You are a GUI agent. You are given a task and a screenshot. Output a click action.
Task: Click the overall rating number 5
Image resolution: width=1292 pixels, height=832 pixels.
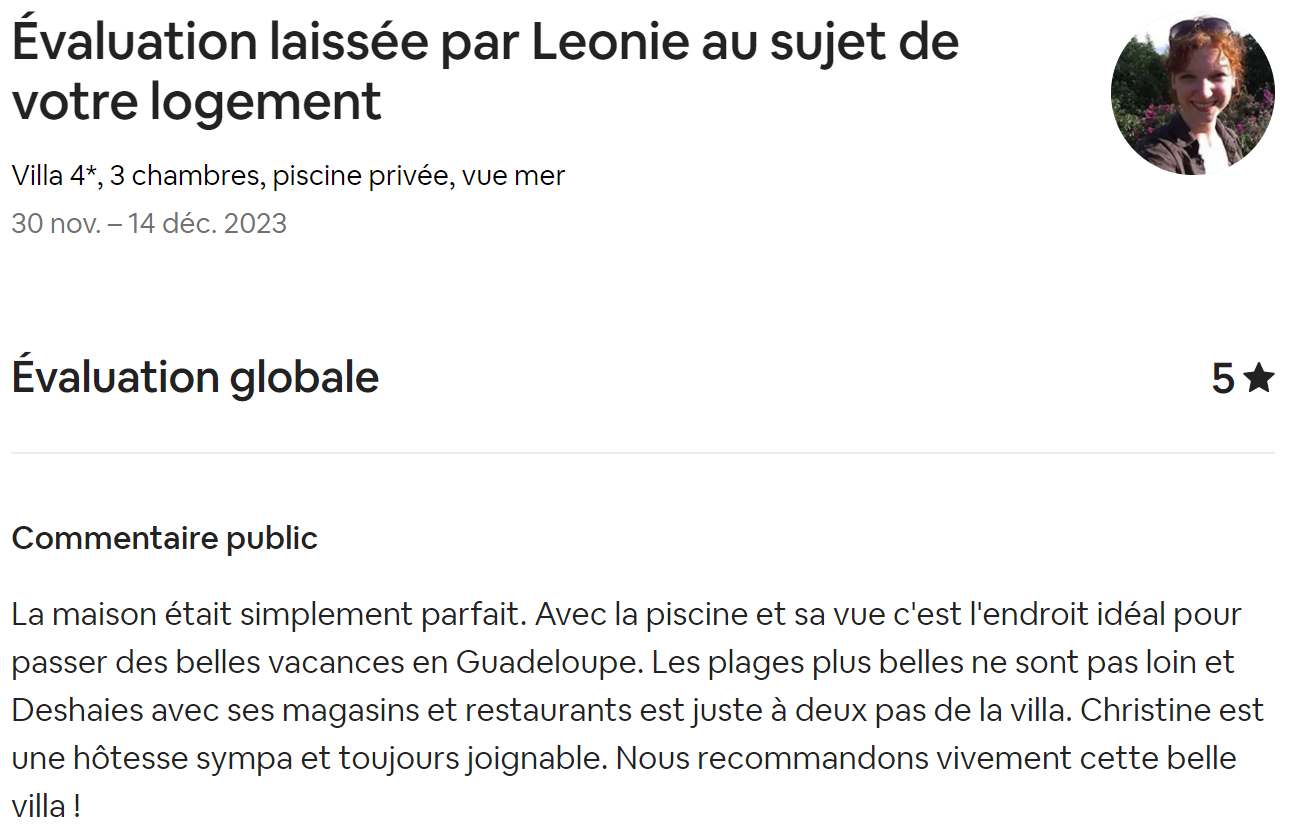[x=1222, y=378]
